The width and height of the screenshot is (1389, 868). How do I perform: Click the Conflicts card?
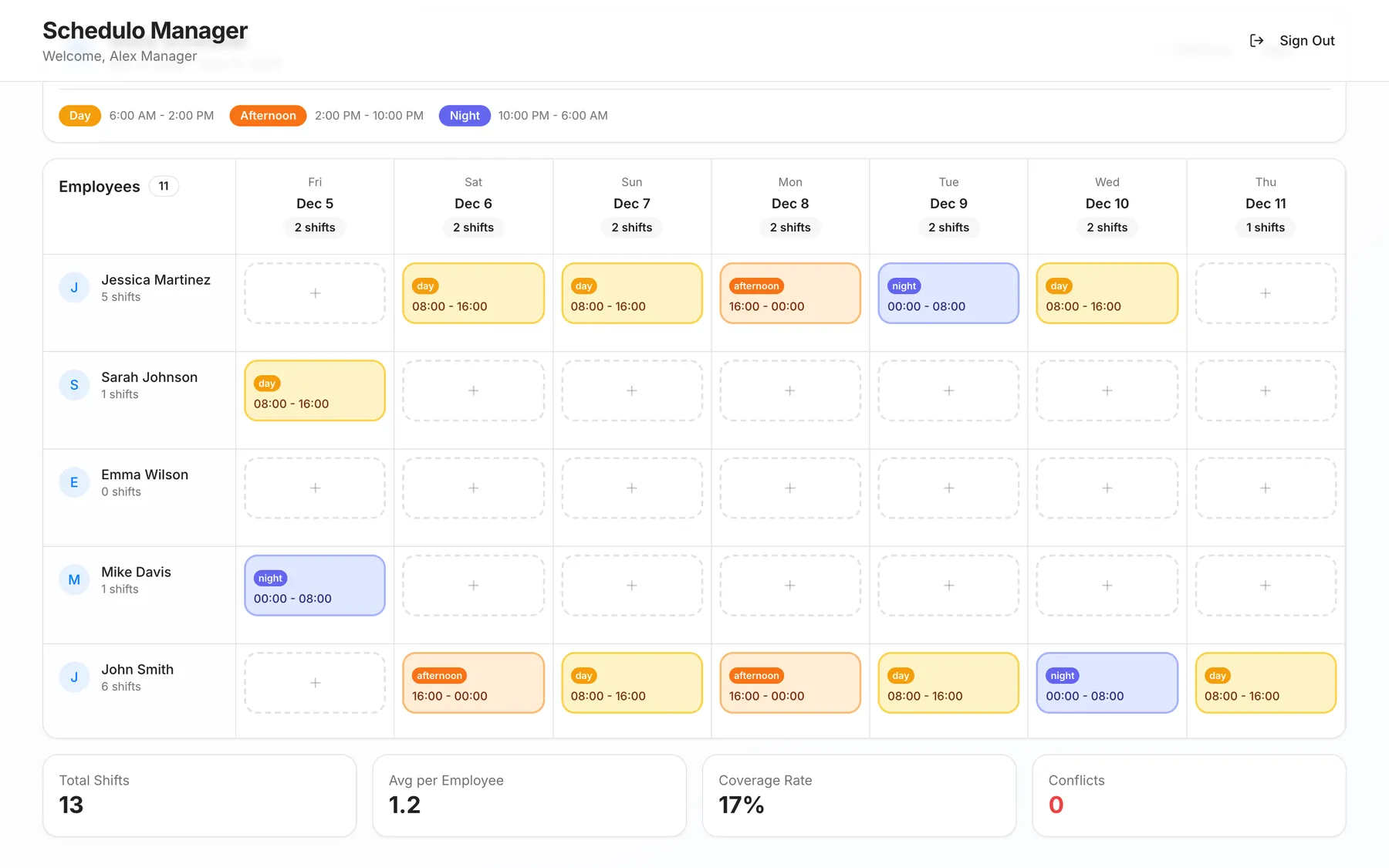coord(1189,795)
